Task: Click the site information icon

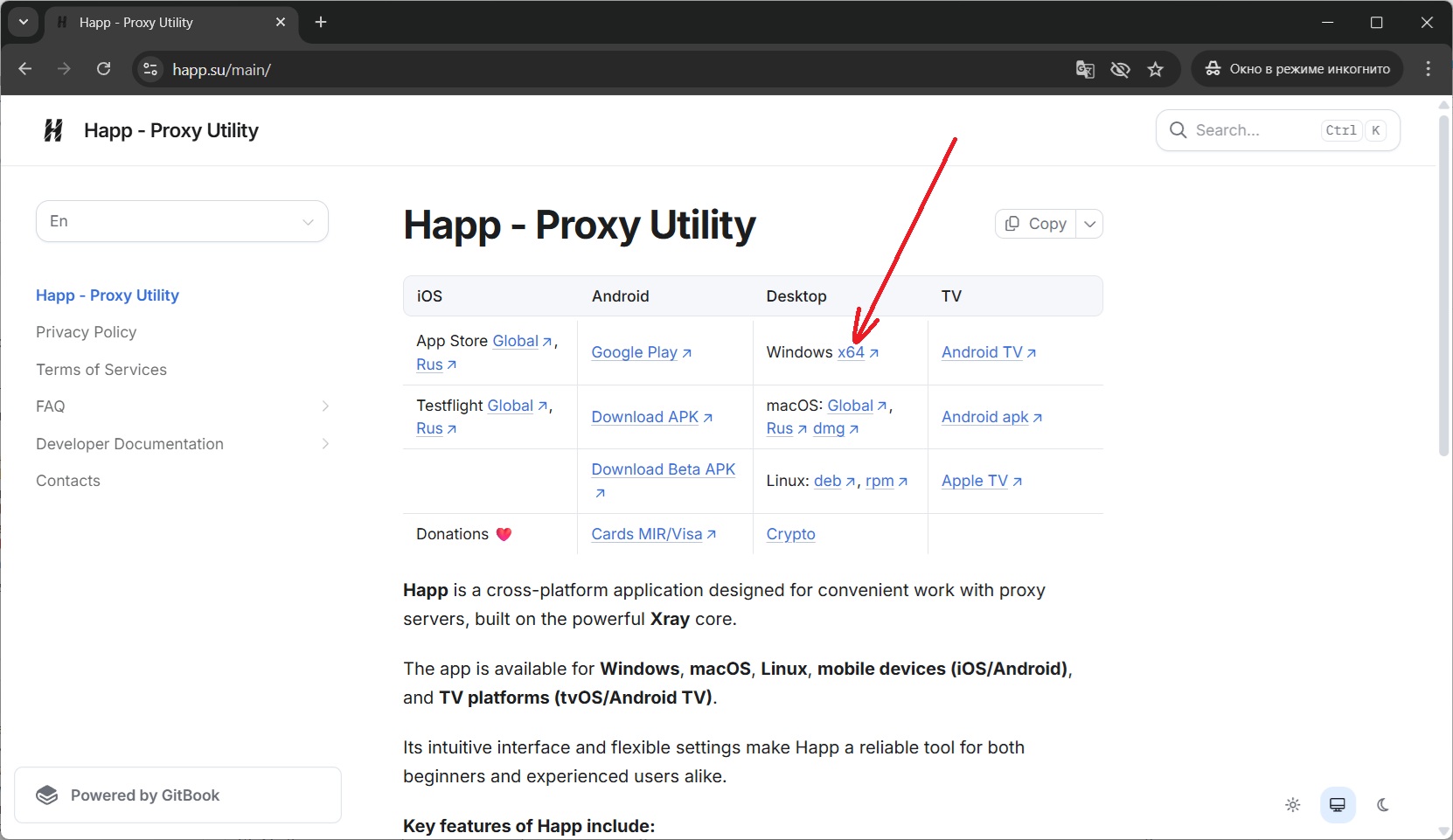Action: (150, 69)
